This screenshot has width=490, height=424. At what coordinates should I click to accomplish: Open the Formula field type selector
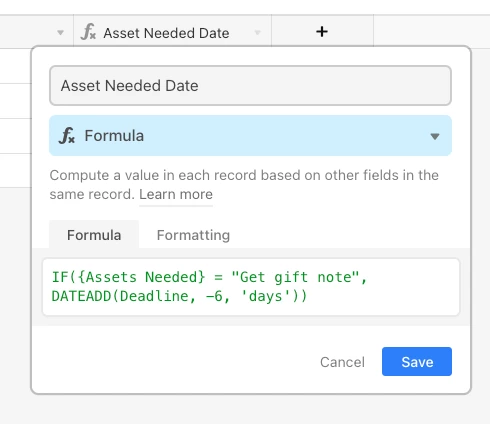click(x=250, y=136)
